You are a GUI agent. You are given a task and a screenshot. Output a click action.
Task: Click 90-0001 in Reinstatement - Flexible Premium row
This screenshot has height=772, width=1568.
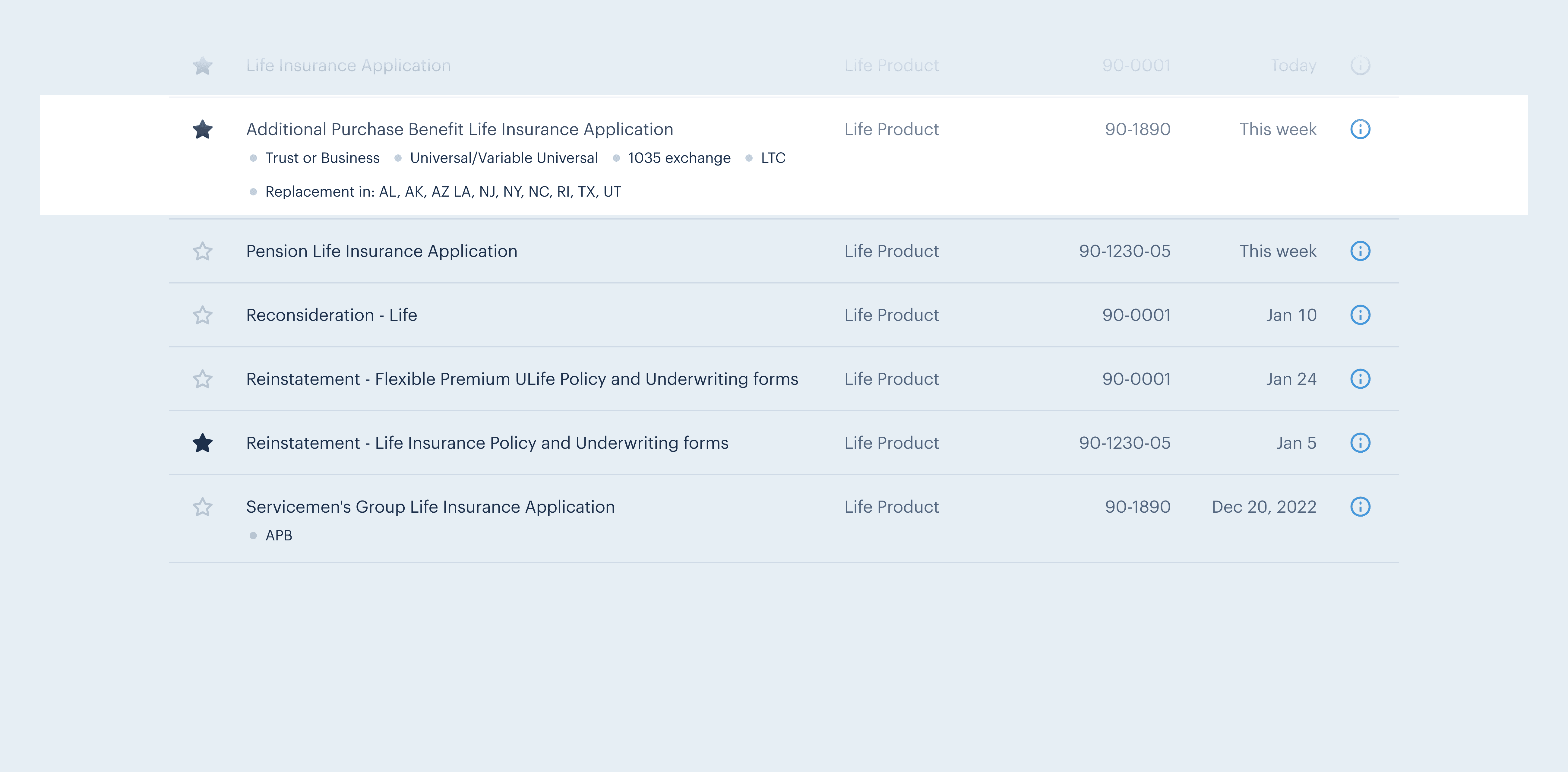[x=1136, y=379]
